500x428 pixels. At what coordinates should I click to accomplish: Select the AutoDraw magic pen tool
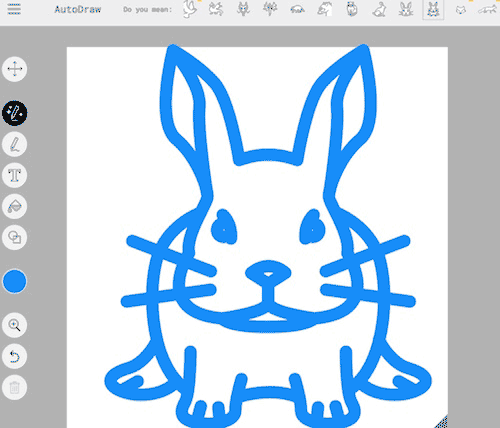coord(15,113)
